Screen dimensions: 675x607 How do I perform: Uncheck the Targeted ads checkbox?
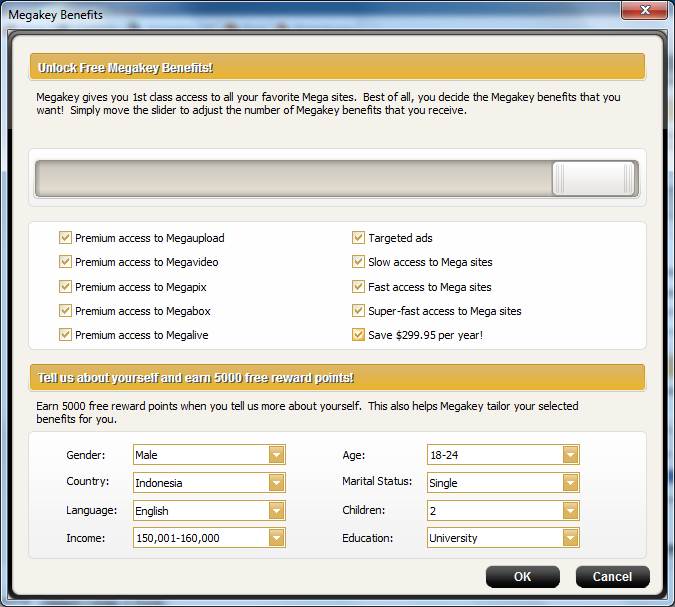point(358,237)
